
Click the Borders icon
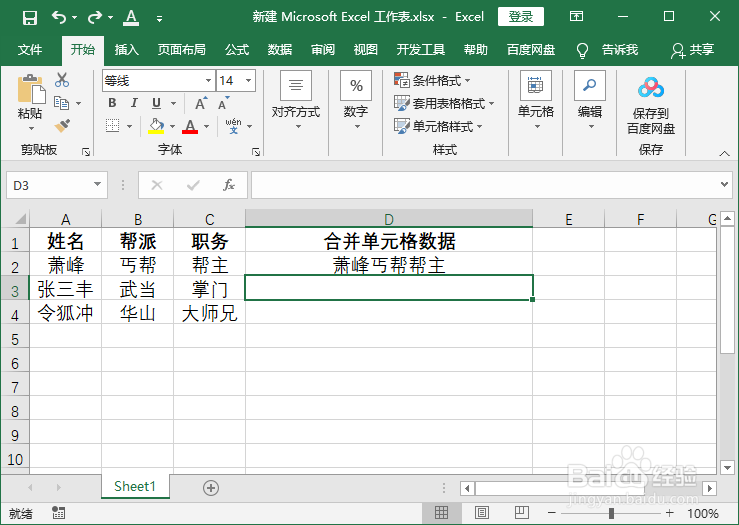click(112, 126)
